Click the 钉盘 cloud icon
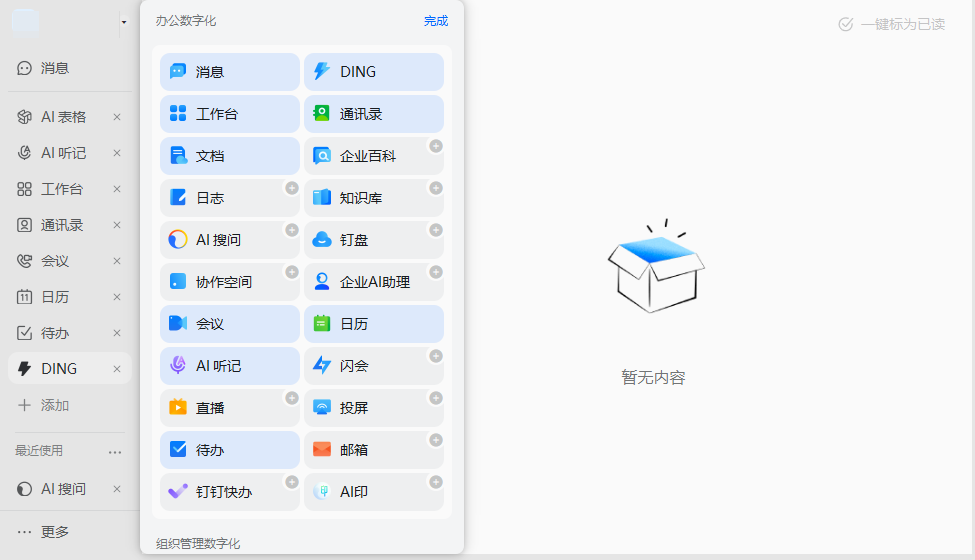The width and height of the screenshot is (975, 560). tap(321, 240)
